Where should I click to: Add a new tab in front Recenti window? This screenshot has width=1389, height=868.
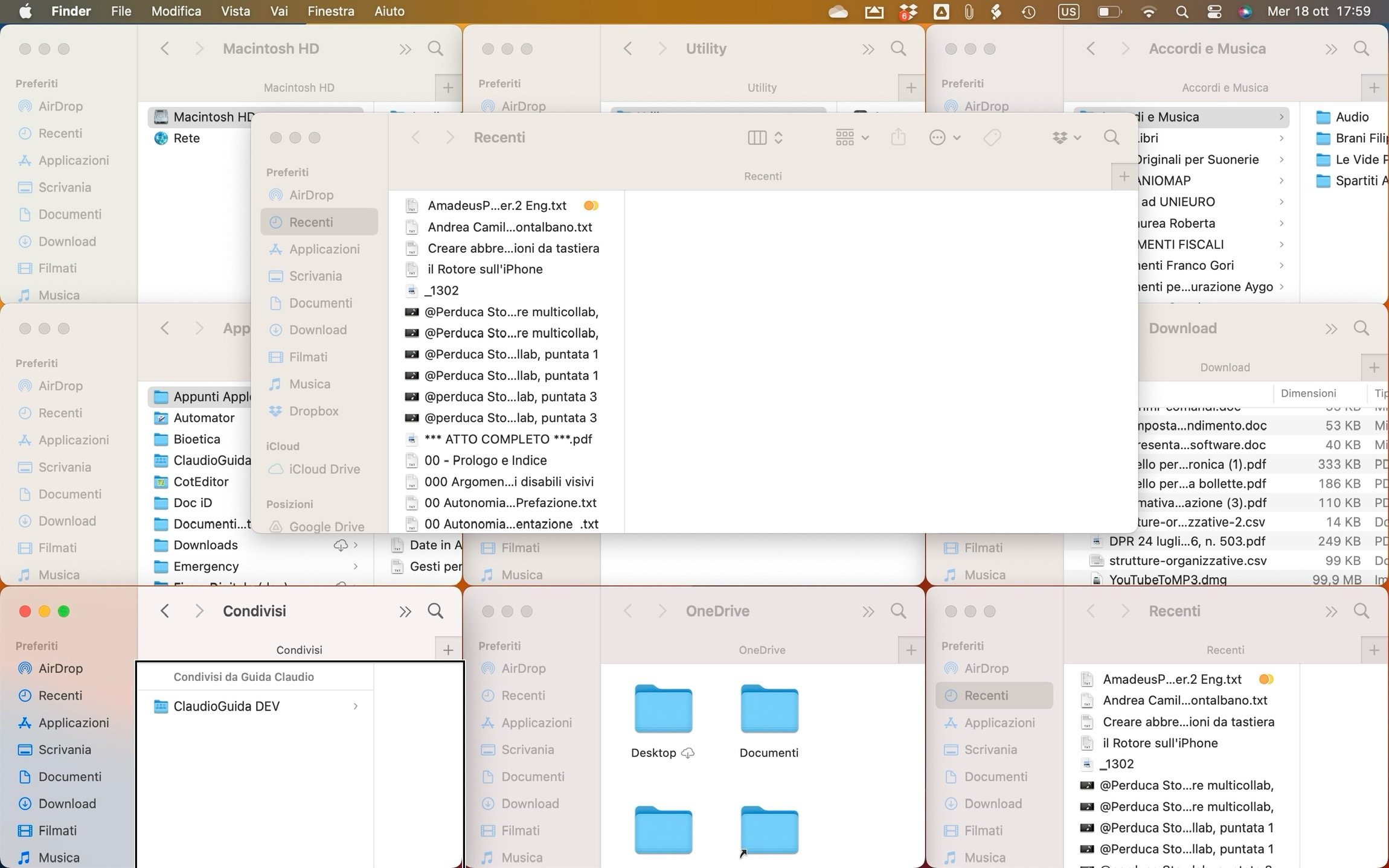click(x=1124, y=176)
